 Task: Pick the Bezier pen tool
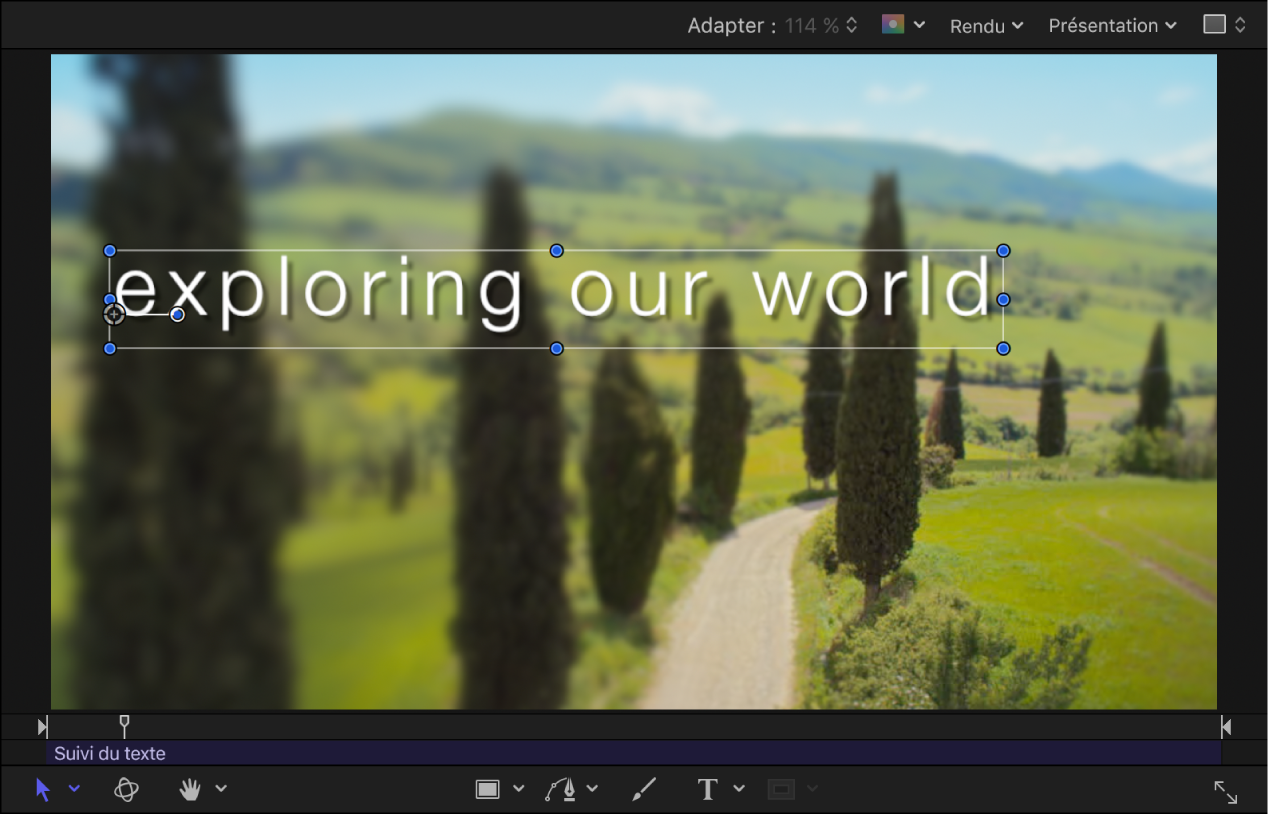[562, 789]
